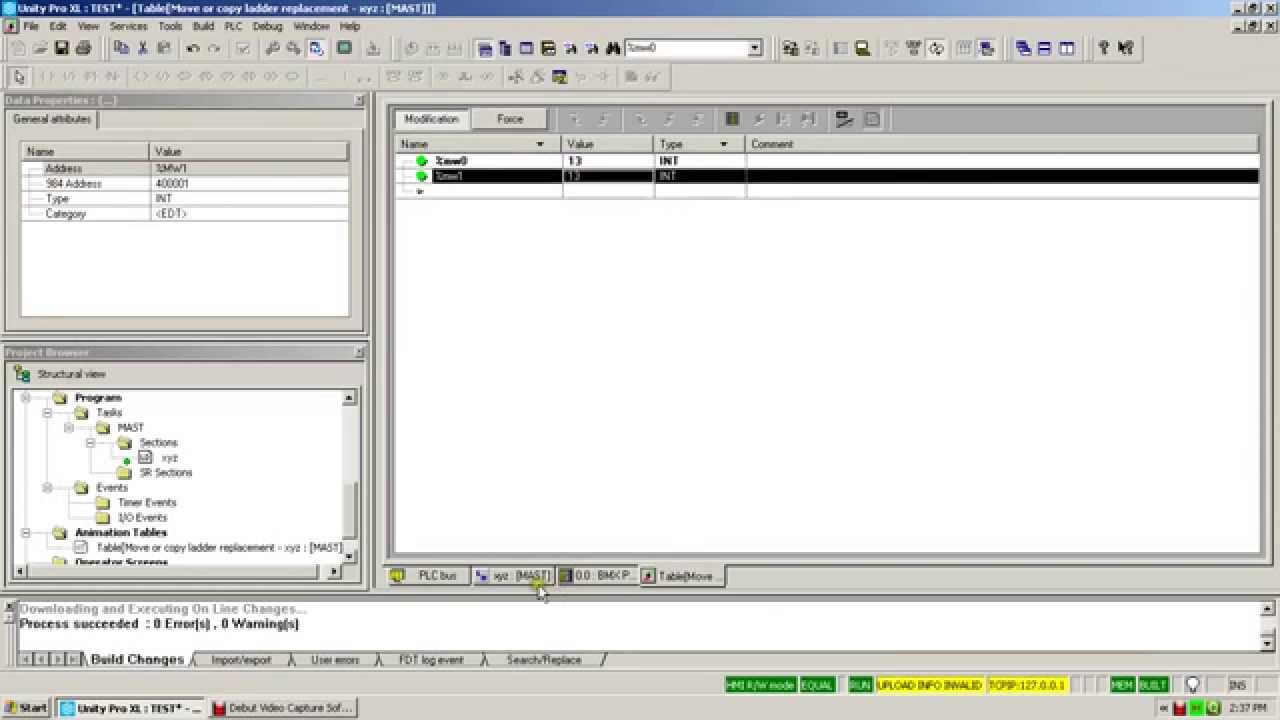Click the Build Changes wrench icon
This screenshot has height=720, width=1280.
pyautogui.click(x=272, y=48)
